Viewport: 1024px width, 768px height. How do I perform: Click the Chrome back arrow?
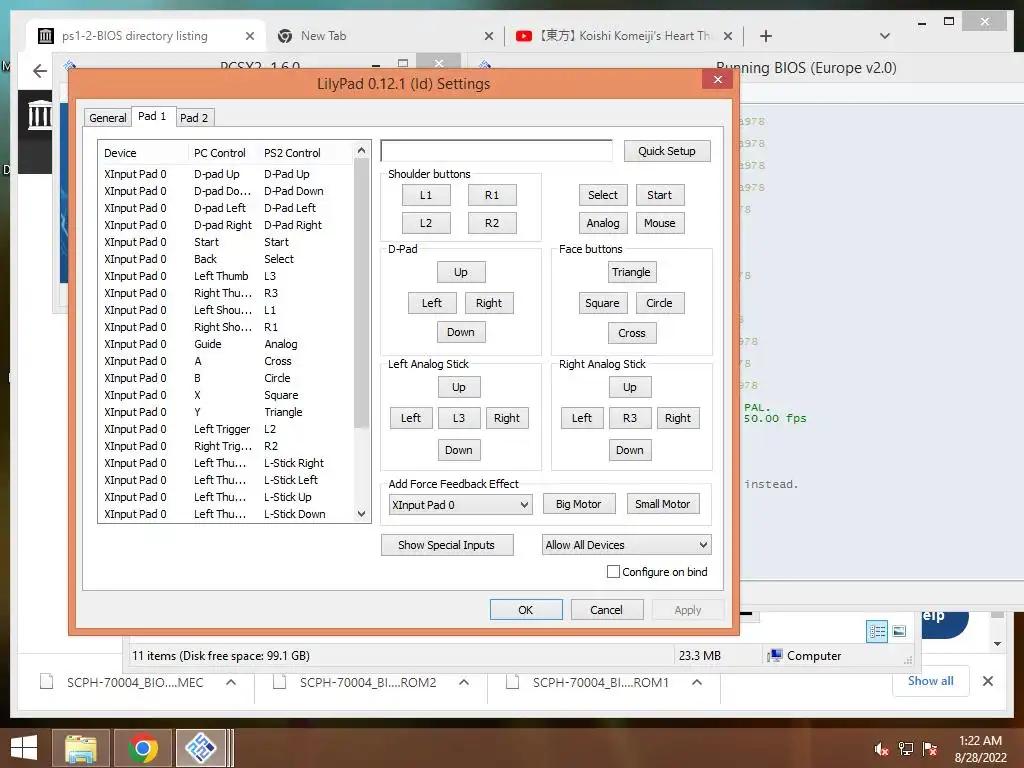[x=40, y=71]
